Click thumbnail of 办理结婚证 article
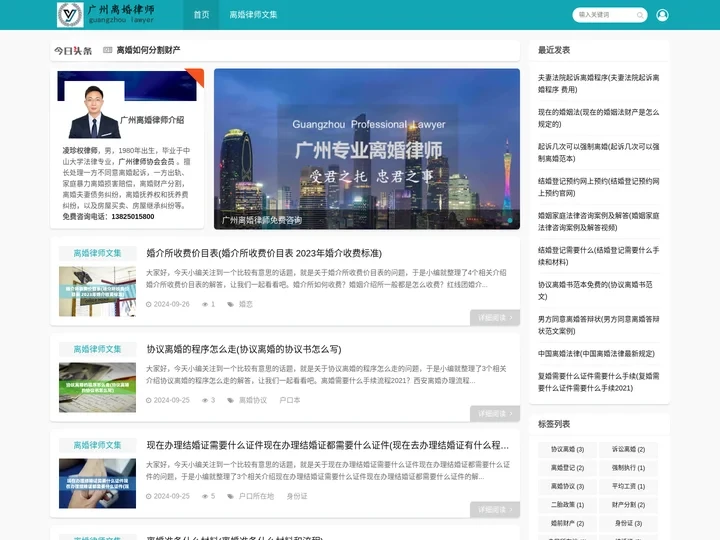720x540 pixels. coord(97,484)
